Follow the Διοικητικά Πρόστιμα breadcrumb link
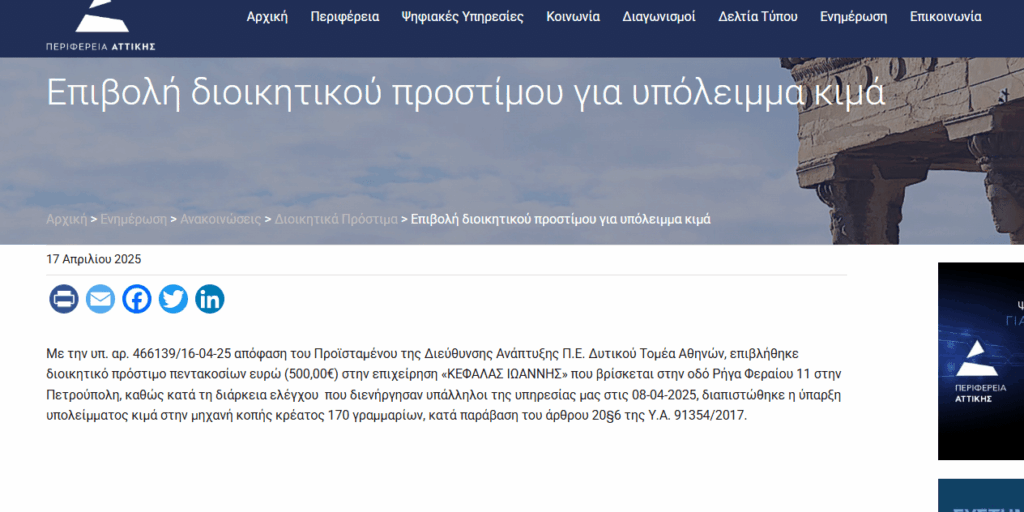Screen dimensions: 1024x512 click(336, 219)
